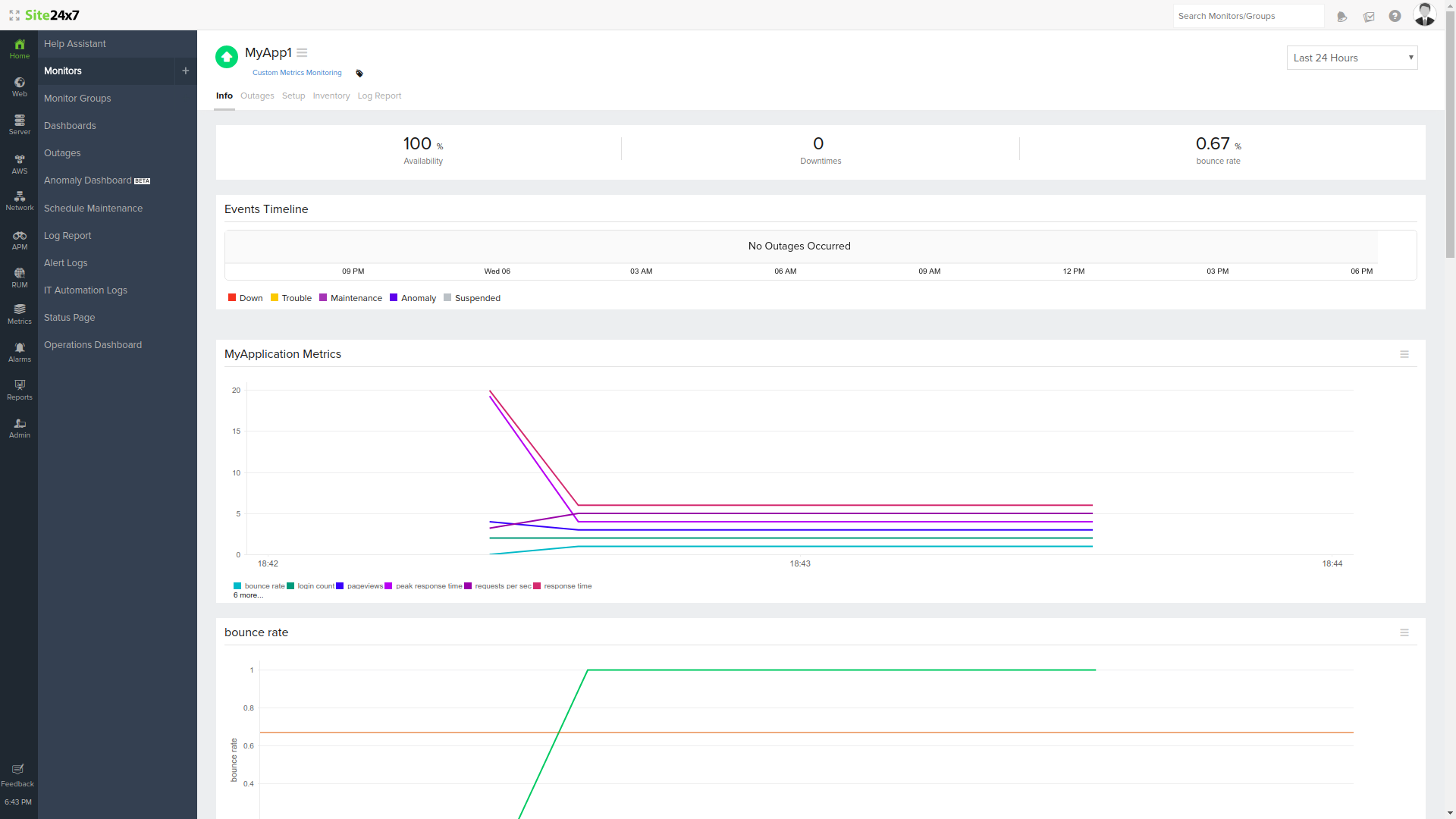Click Custom Metrics Monitoring link
Viewport: 1456px width, 819px height.
(297, 73)
